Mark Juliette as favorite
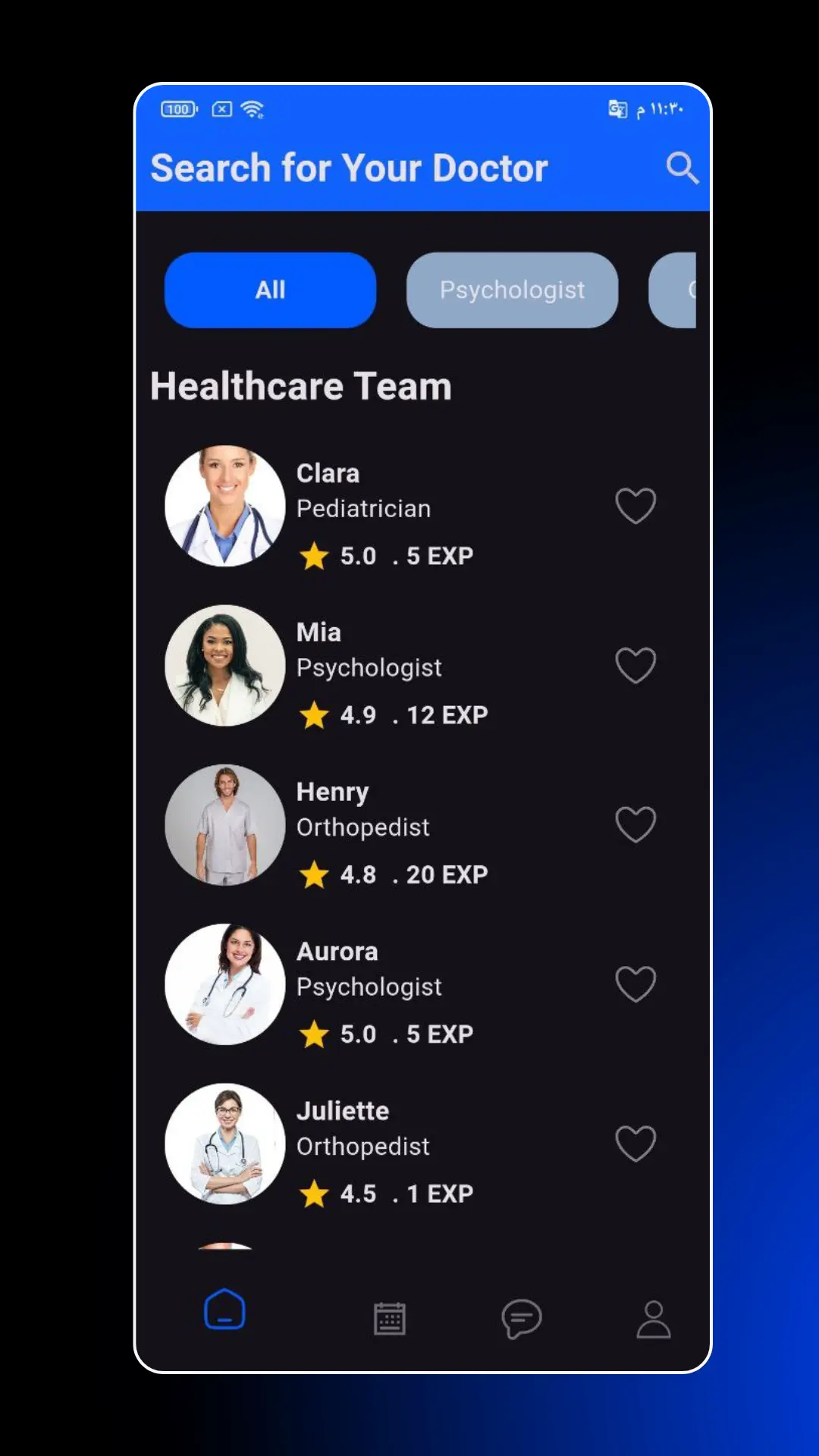 (x=635, y=1144)
